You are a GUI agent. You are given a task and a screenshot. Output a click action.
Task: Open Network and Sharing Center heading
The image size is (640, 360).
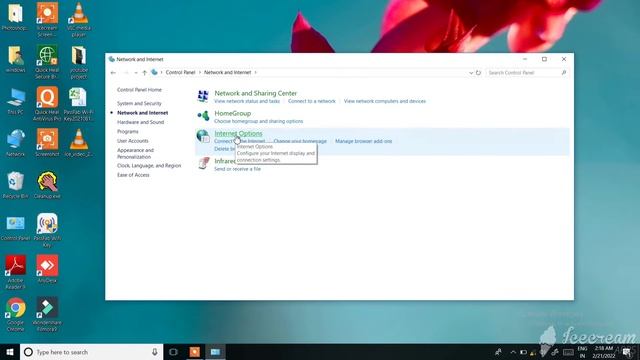[x=256, y=93]
